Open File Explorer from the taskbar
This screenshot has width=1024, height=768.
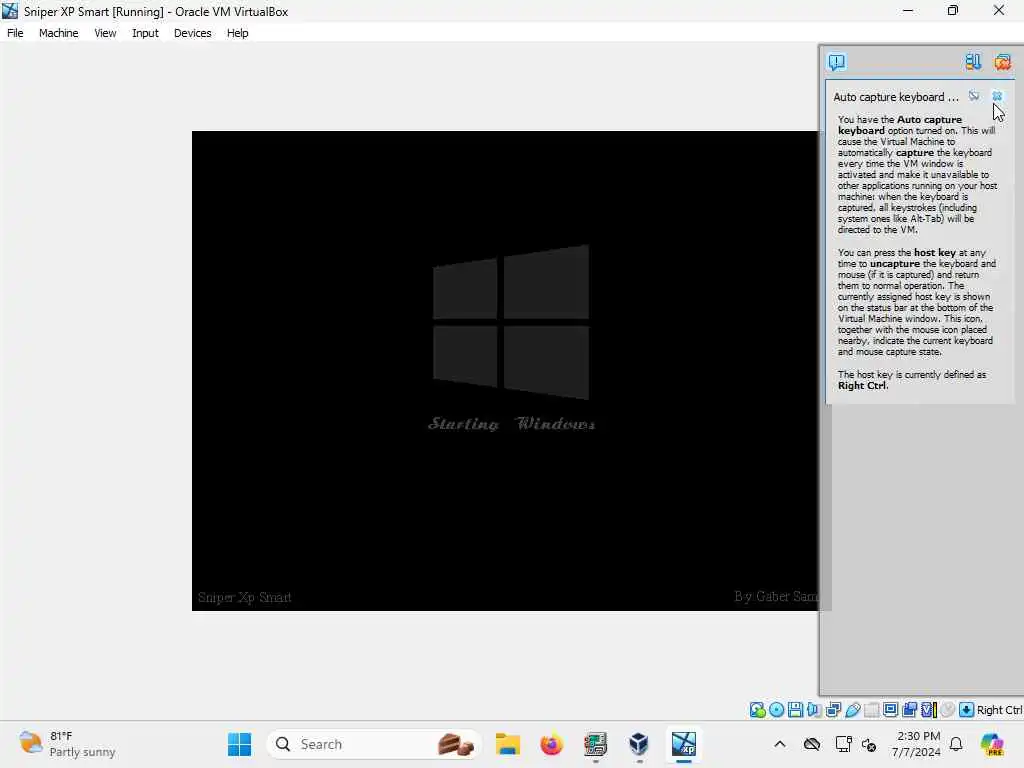(507, 744)
